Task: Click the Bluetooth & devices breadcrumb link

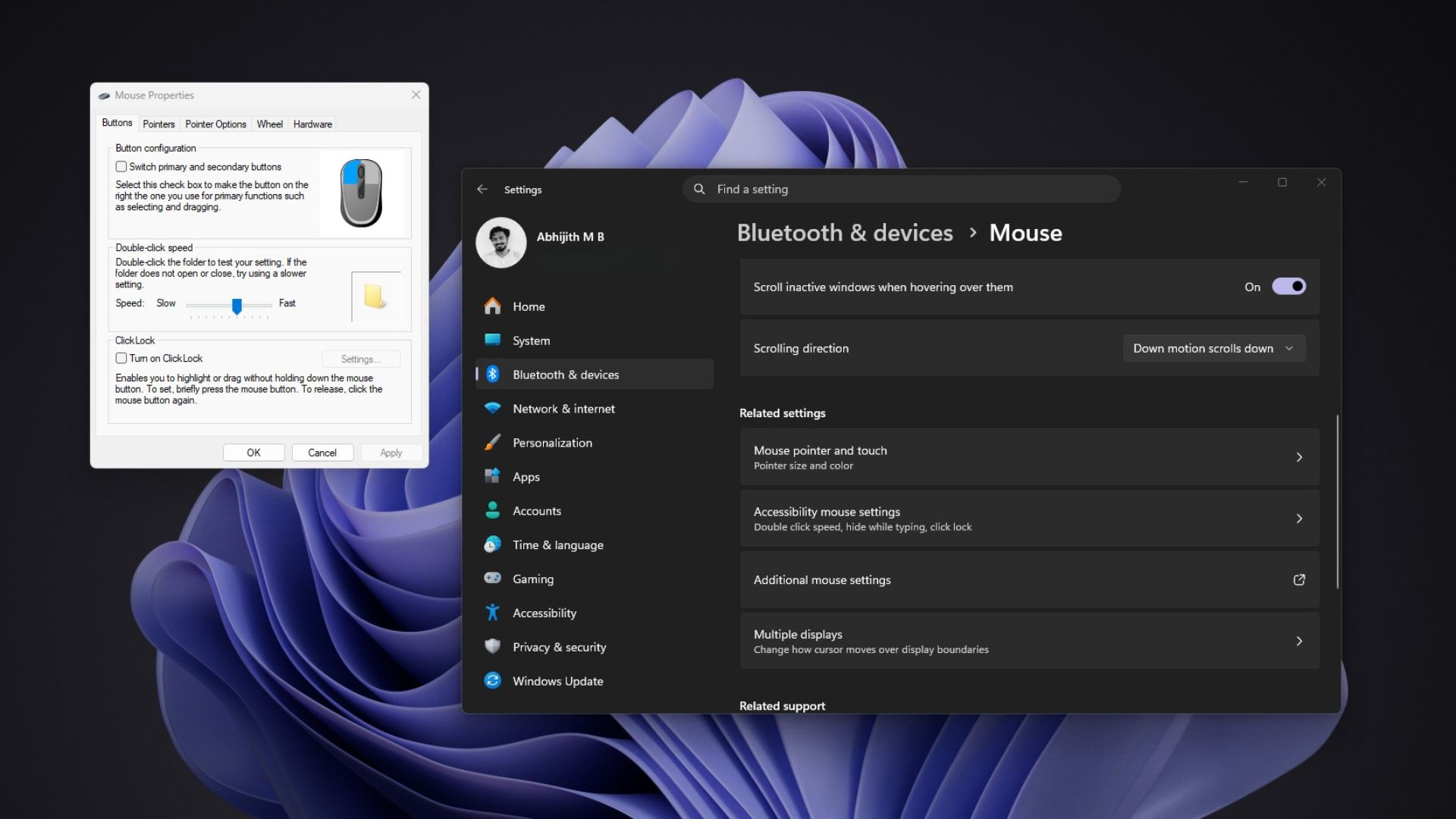Action: (845, 233)
